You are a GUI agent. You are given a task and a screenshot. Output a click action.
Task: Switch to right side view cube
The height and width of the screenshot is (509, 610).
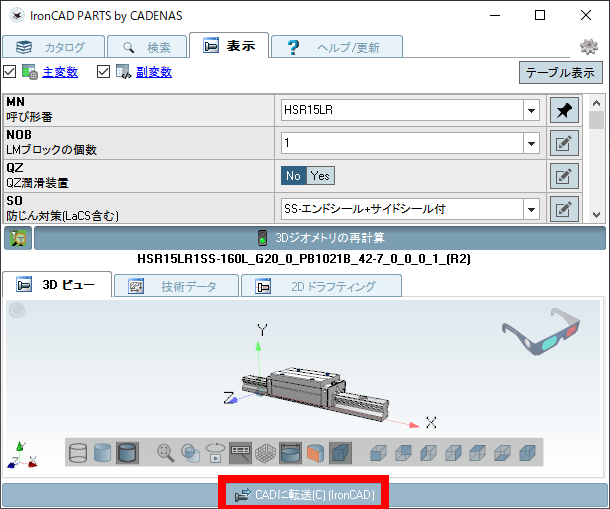click(x=453, y=453)
